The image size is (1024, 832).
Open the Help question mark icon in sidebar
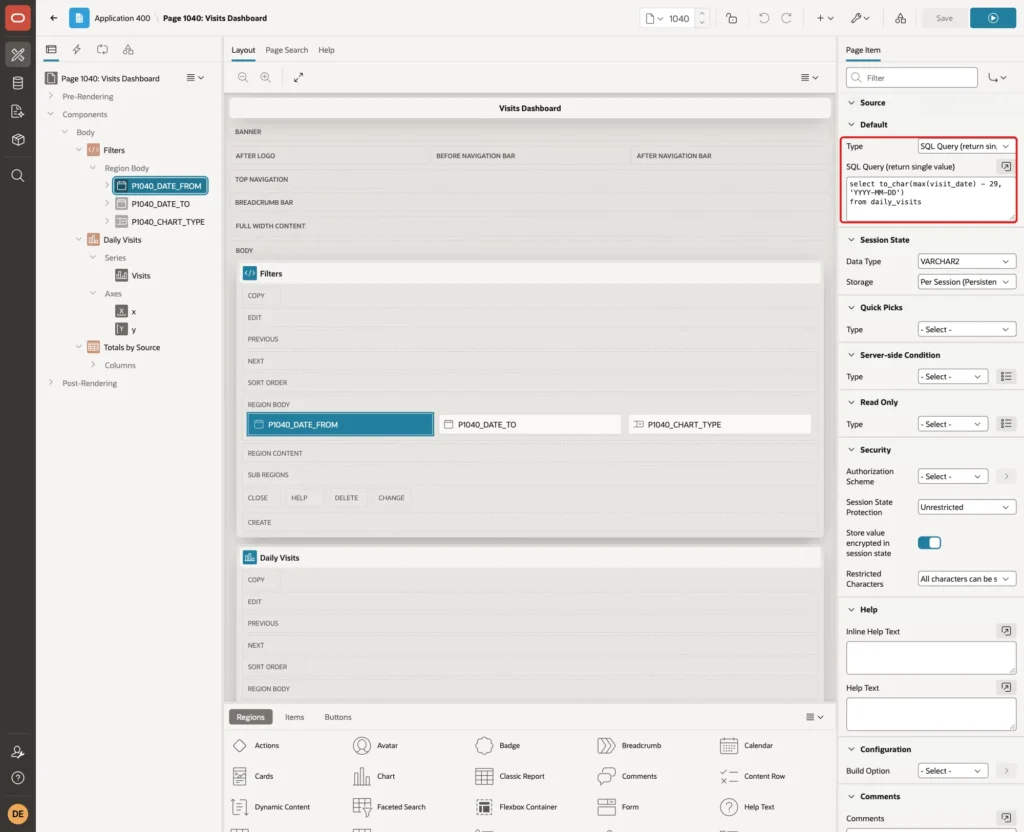[18, 778]
